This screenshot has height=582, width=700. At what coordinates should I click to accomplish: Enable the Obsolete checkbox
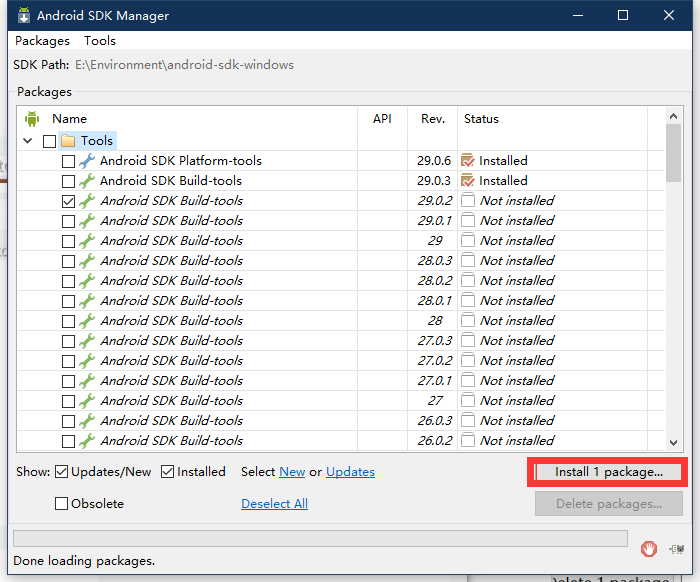[61, 503]
